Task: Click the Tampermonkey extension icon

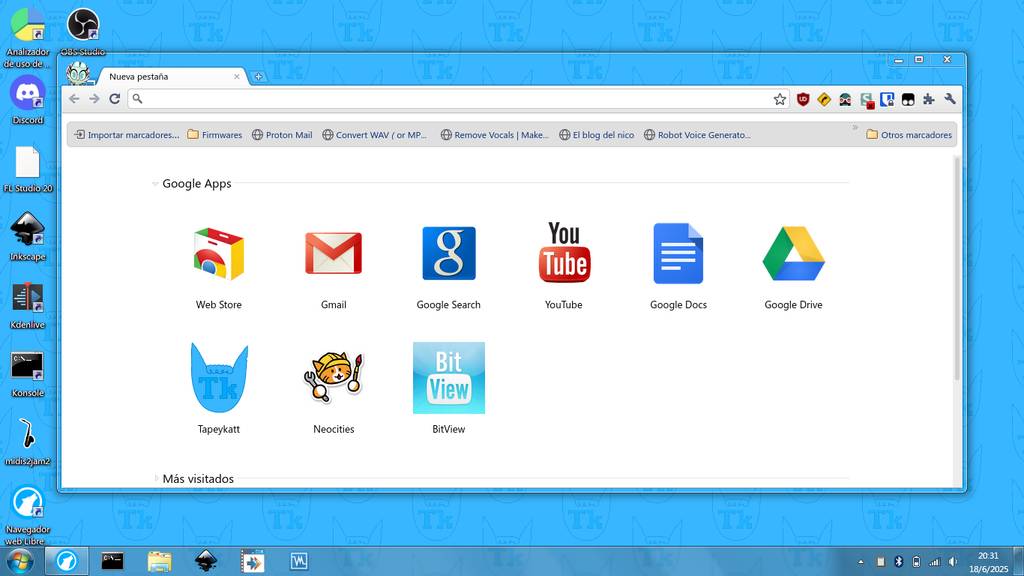Action: tap(908, 99)
